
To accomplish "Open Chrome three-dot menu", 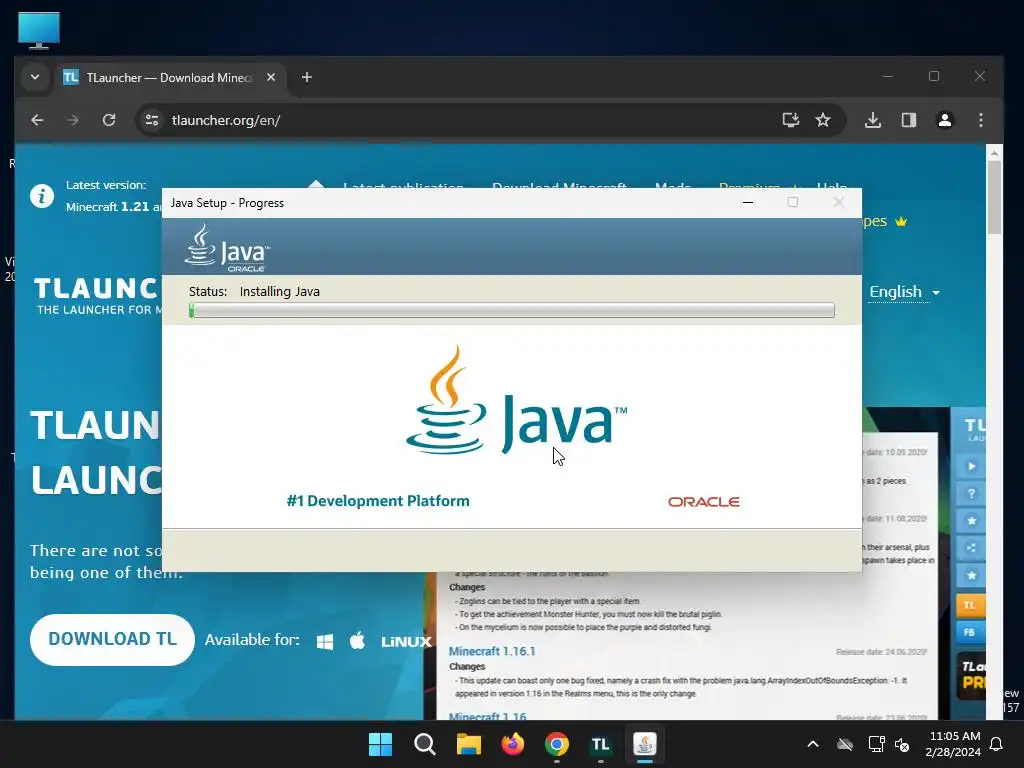I will (980, 120).
